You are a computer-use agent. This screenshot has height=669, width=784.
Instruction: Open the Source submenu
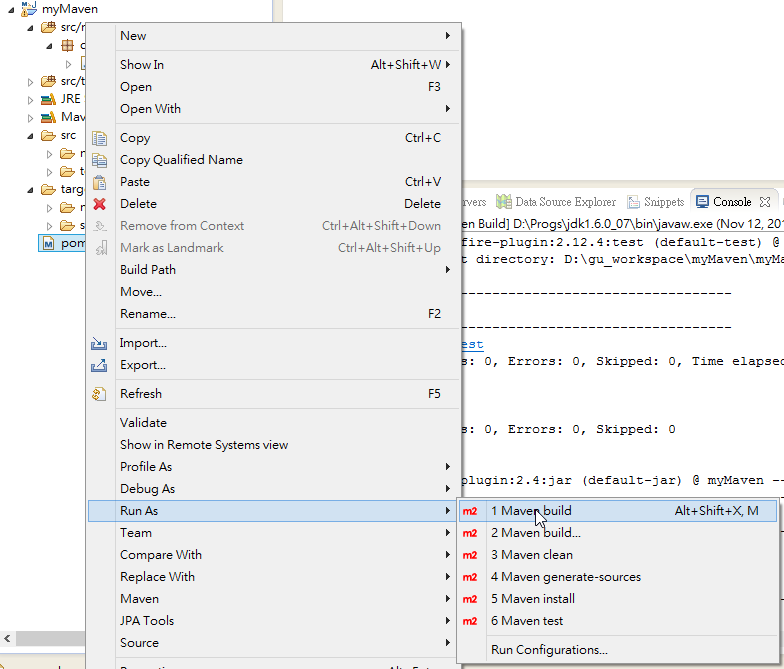[274, 643]
